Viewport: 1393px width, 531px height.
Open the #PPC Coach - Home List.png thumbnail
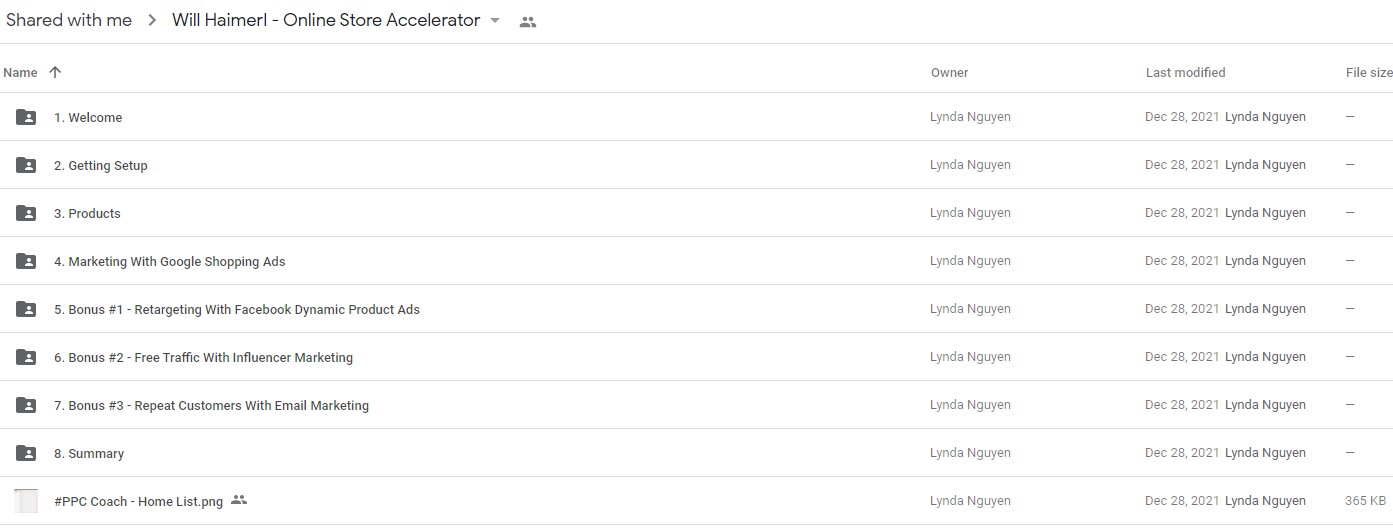[x=26, y=501]
